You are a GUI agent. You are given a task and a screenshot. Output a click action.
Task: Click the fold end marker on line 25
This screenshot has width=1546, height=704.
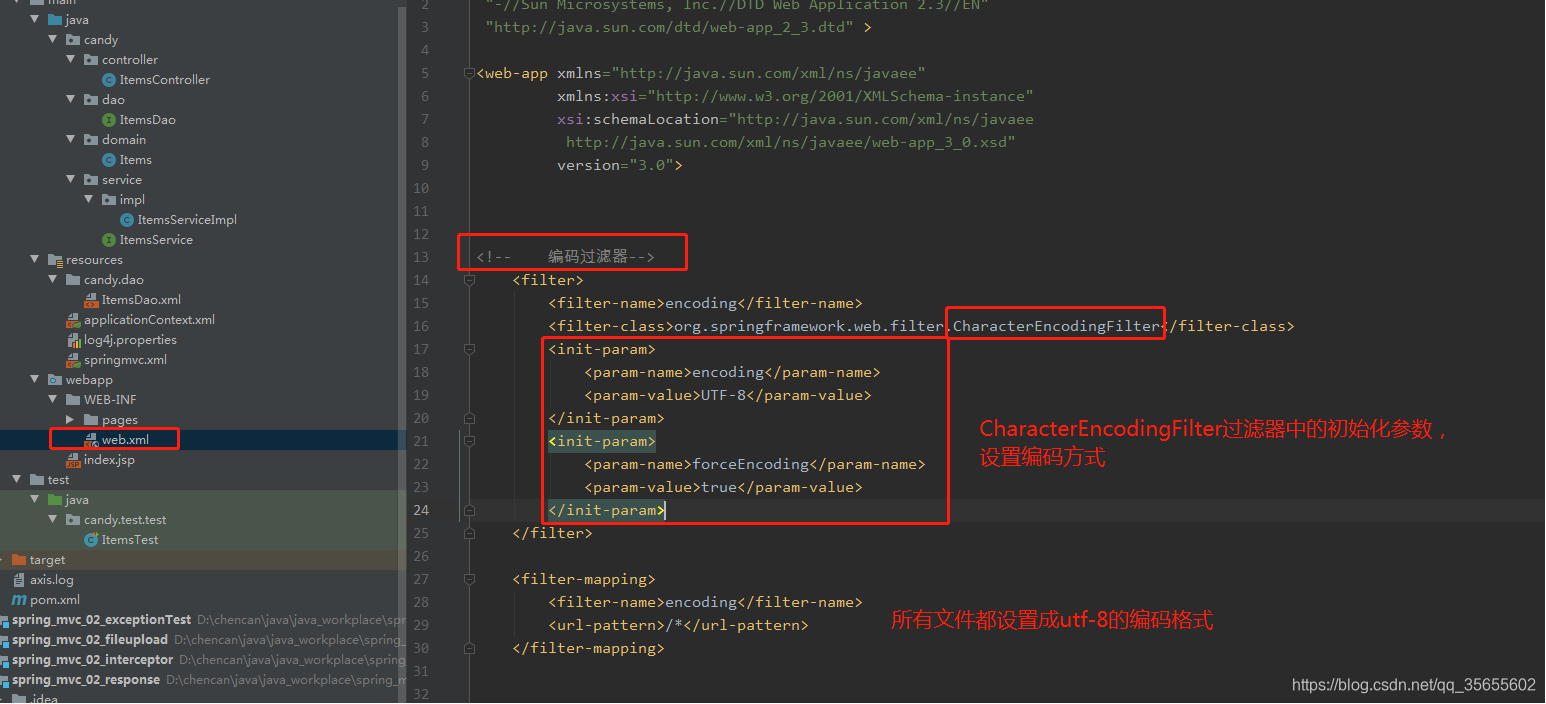pyautogui.click(x=469, y=533)
